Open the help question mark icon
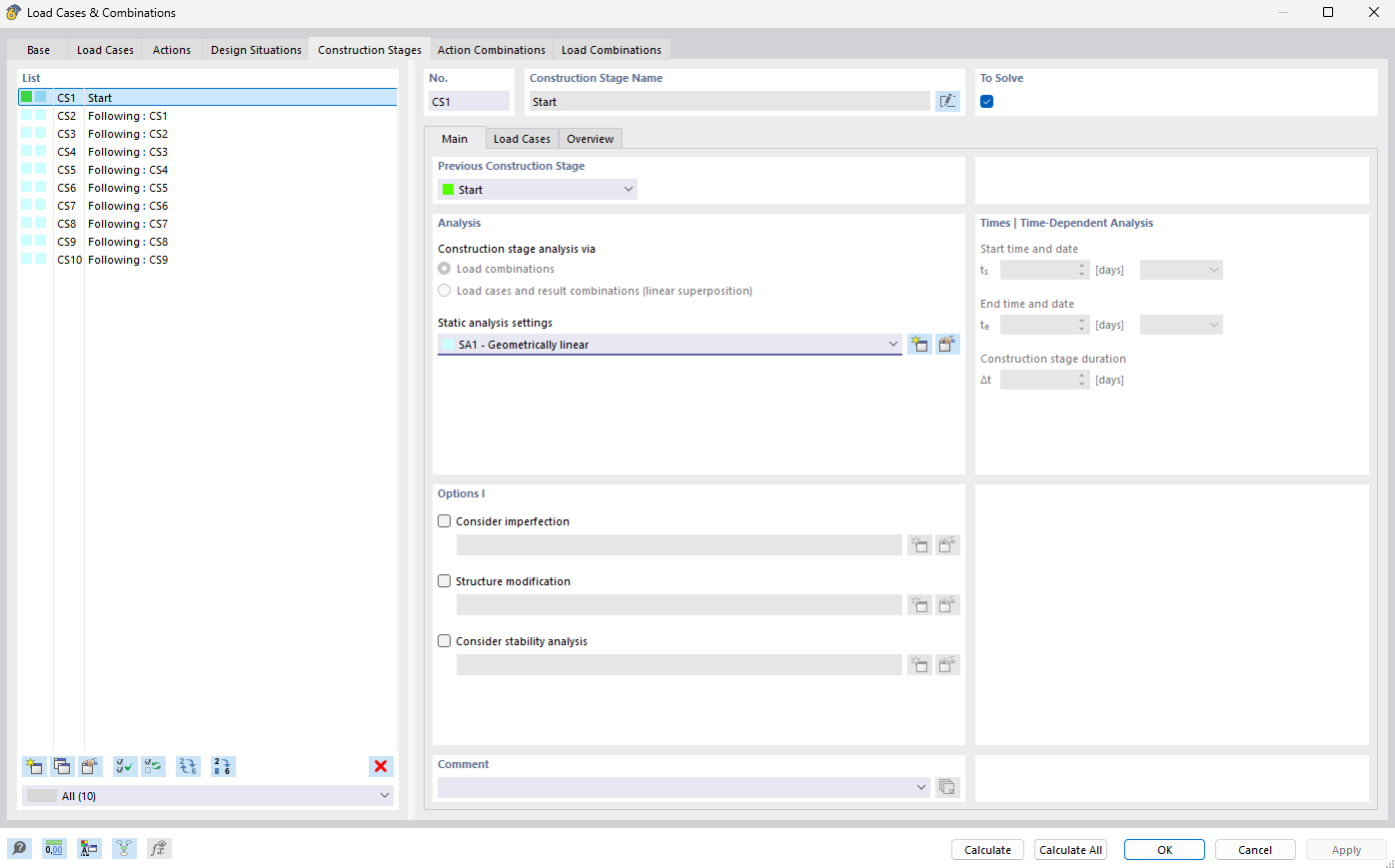1395x868 pixels. 20,848
